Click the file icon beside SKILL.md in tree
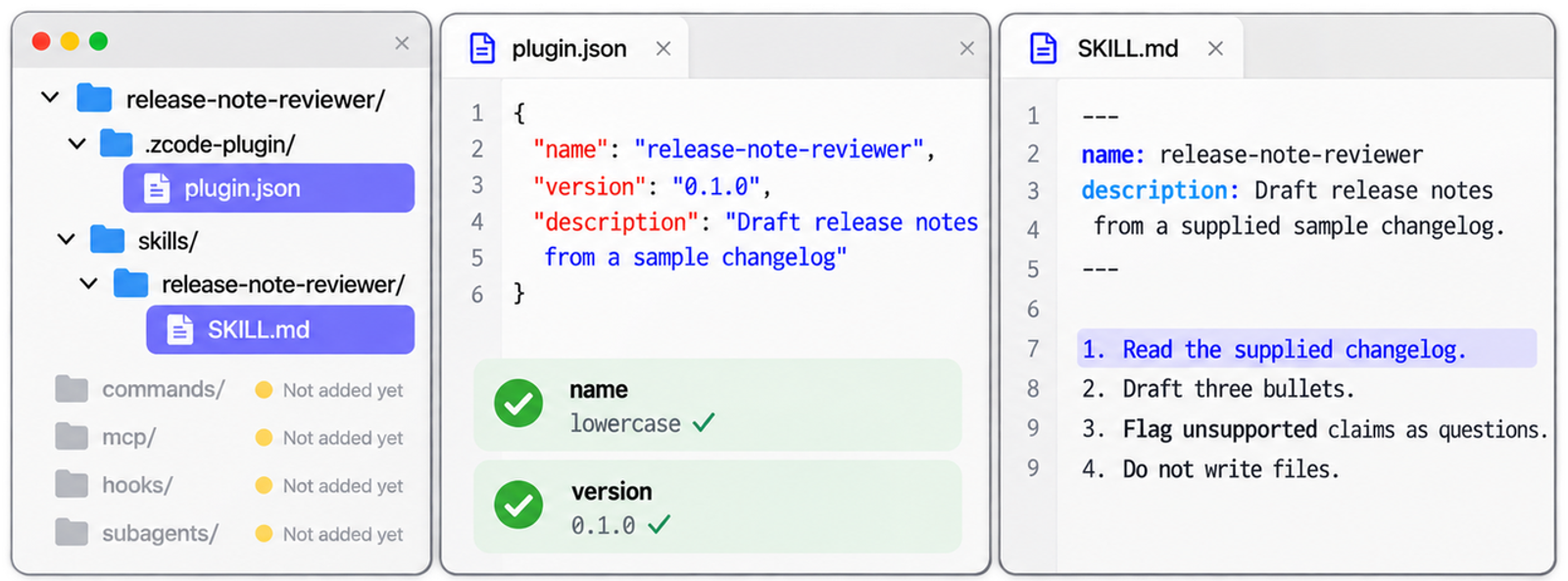Image resolution: width=1568 pixels, height=581 pixels. [x=179, y=329]
